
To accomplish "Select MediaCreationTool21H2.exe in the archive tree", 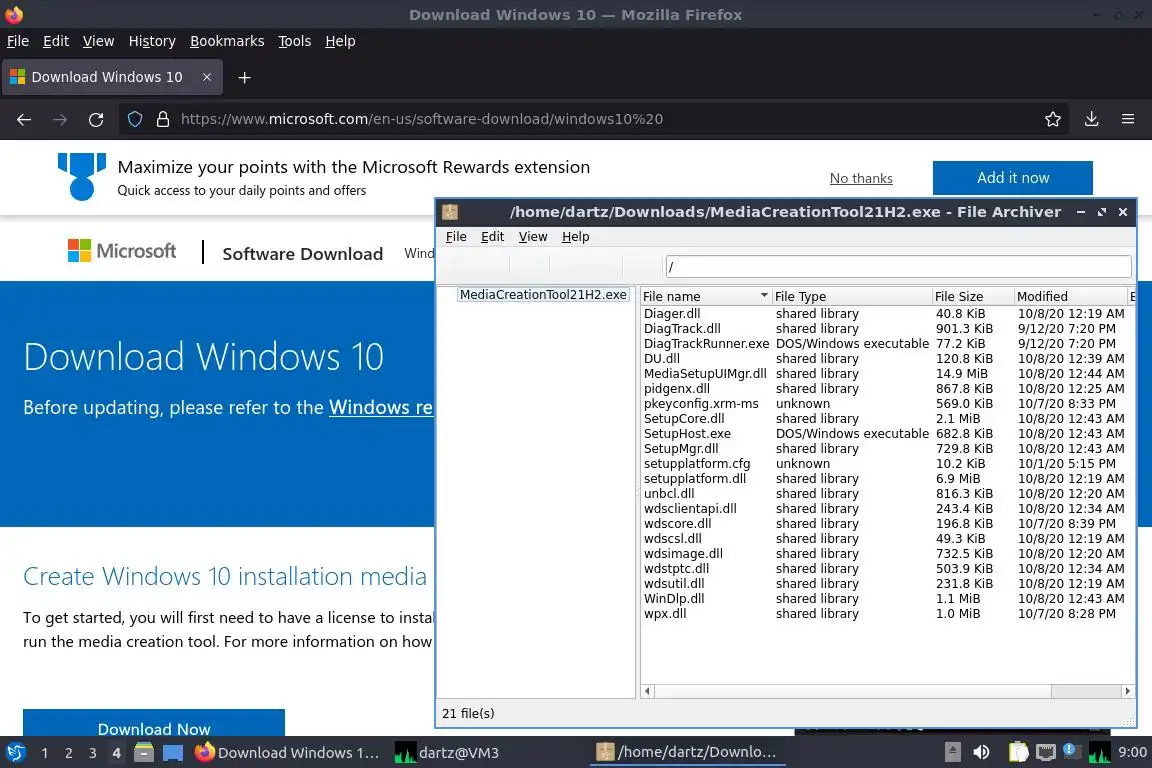I will click(543, 295).
